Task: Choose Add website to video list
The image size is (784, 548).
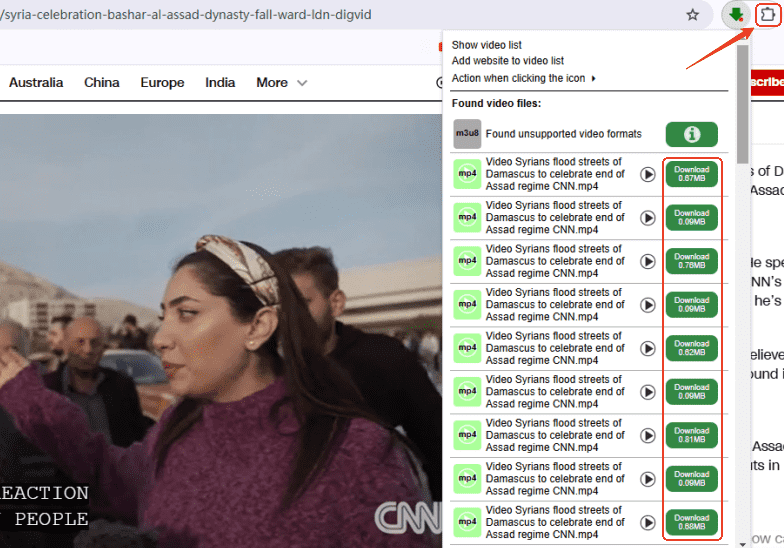Action: click(x=507, y=61)
